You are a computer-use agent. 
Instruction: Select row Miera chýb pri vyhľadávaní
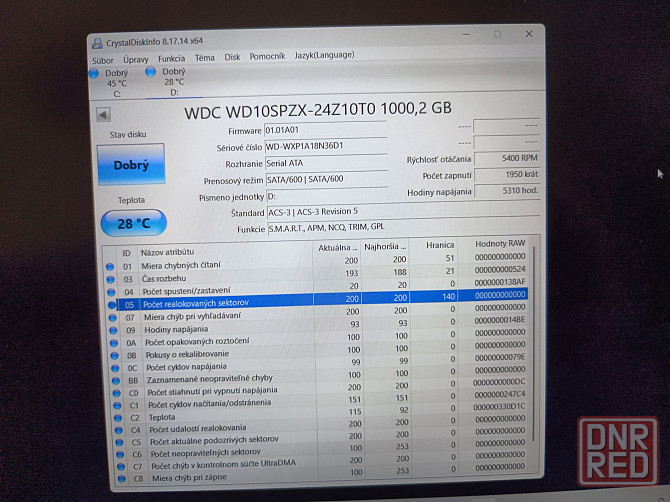[317, 312]
